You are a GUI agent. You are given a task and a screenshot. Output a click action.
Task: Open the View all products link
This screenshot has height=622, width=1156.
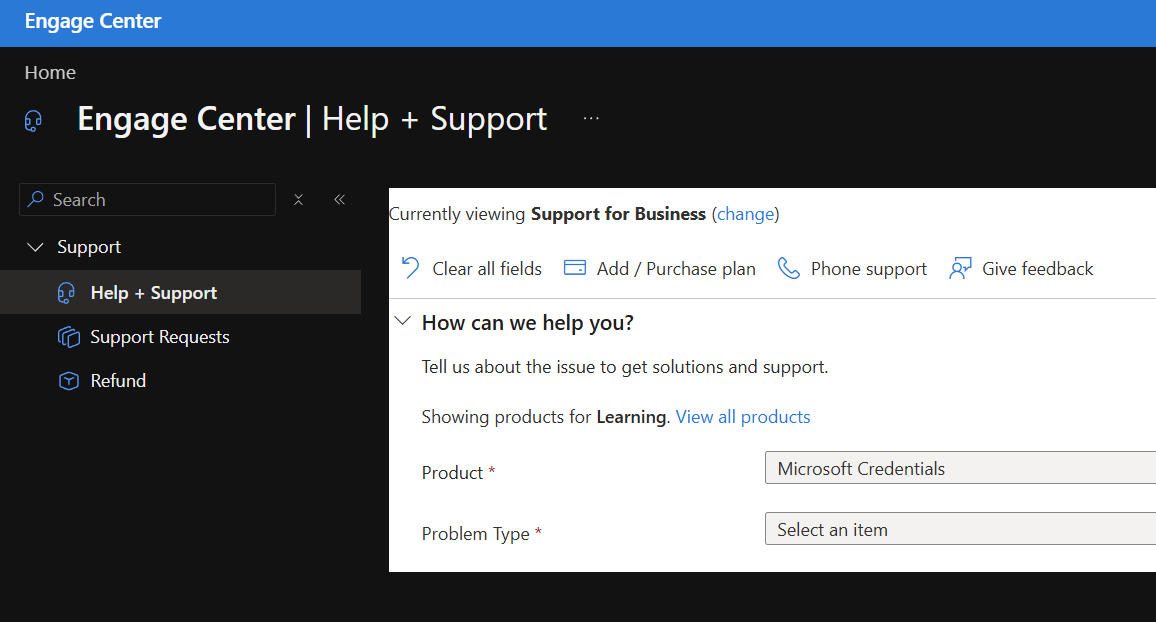[x=742, y=417]
